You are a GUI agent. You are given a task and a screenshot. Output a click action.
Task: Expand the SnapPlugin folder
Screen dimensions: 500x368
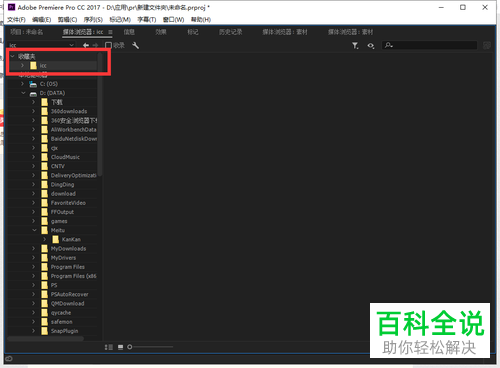[34, 331]
